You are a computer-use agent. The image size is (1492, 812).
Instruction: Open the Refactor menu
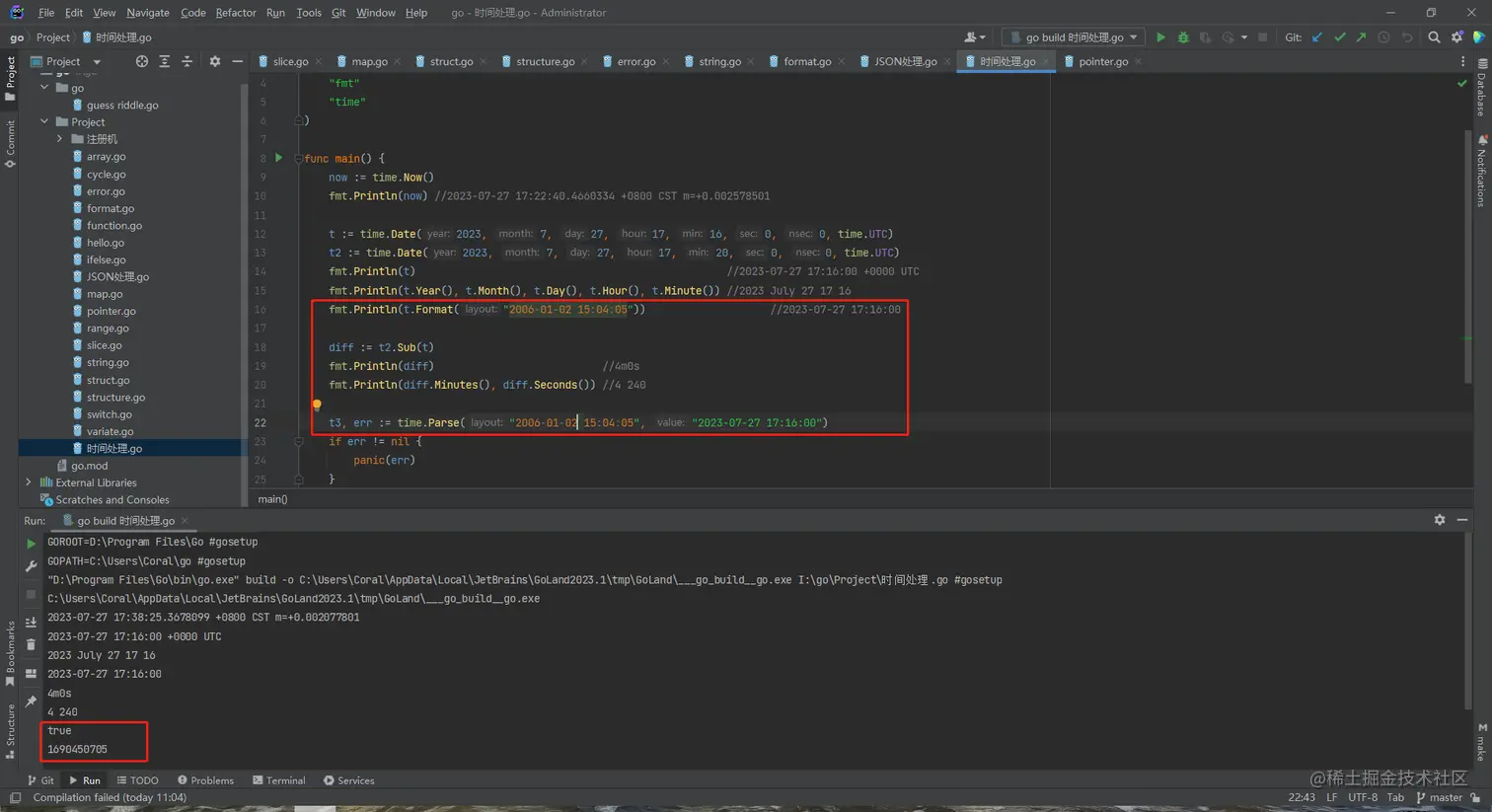pyautogui.click(x=236, y=13)
